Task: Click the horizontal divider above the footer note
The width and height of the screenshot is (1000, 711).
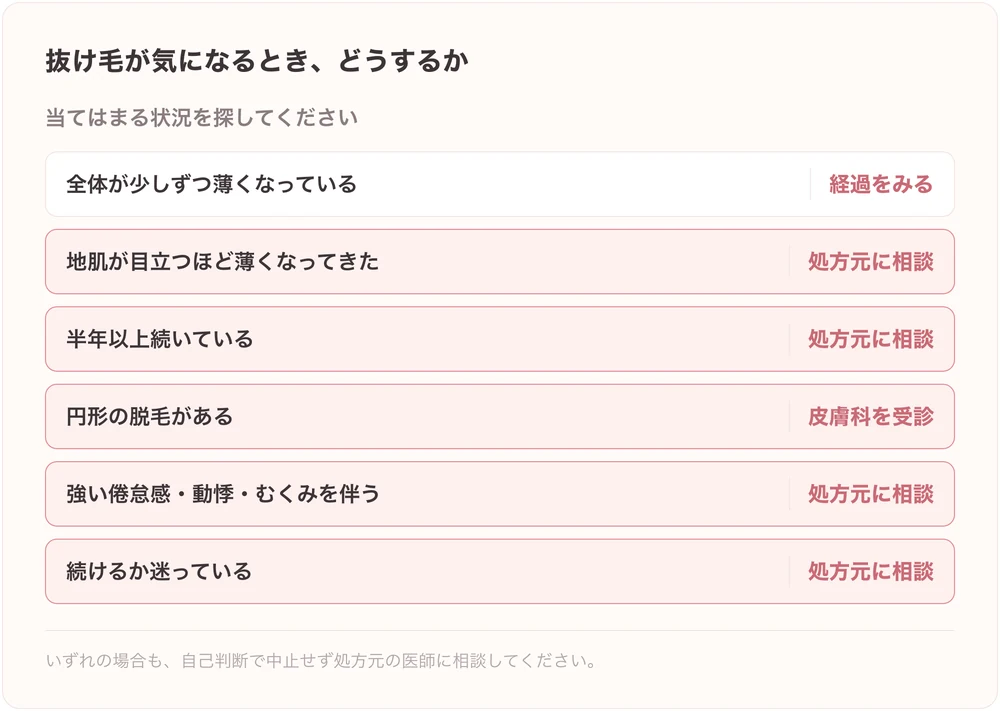Action: (500, 631)
